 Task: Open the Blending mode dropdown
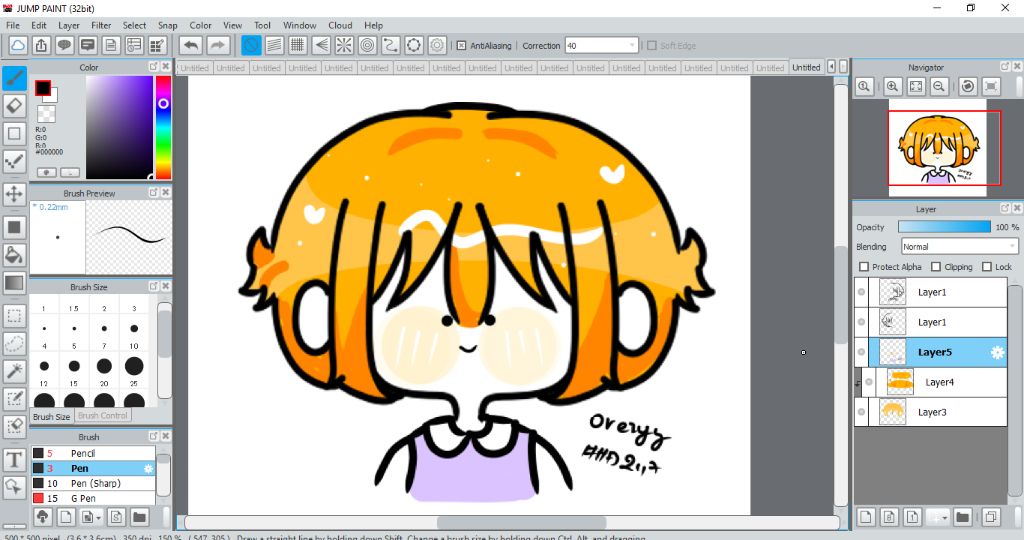(959, 247)
